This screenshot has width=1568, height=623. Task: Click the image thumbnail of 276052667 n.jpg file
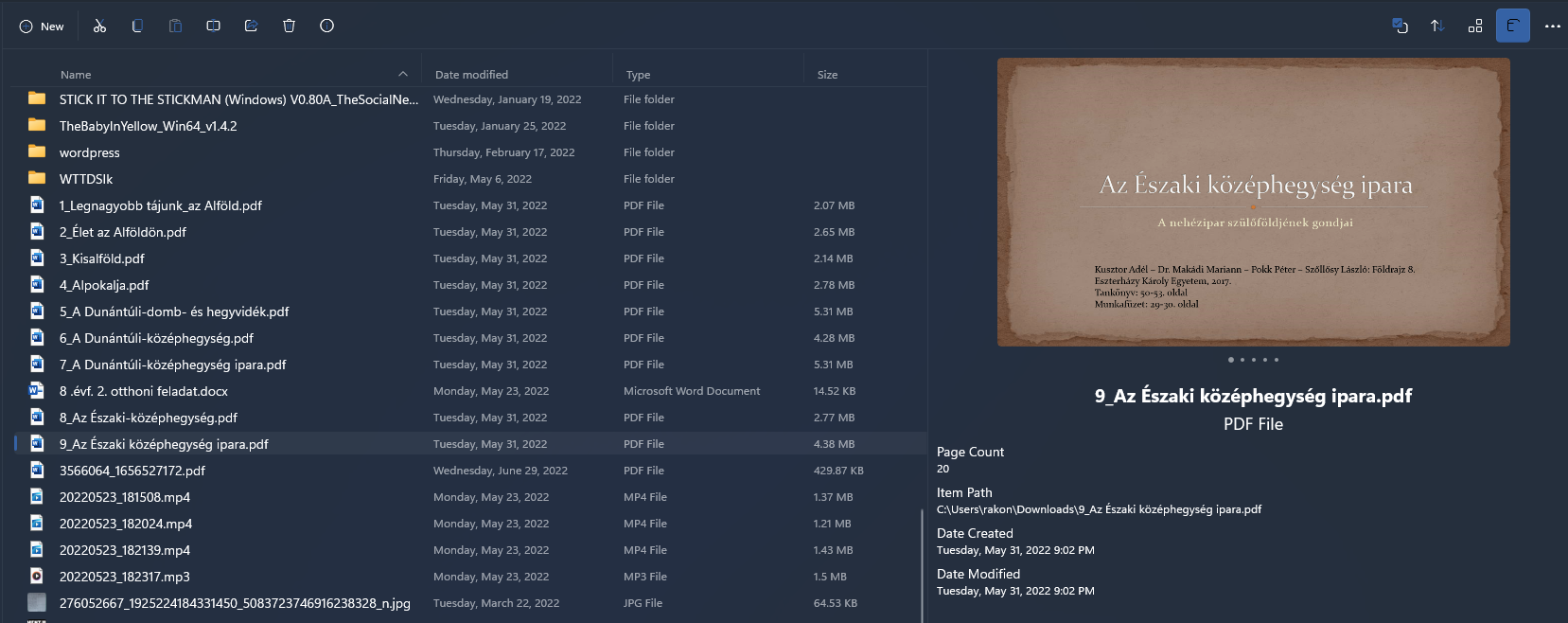point(37,602)
